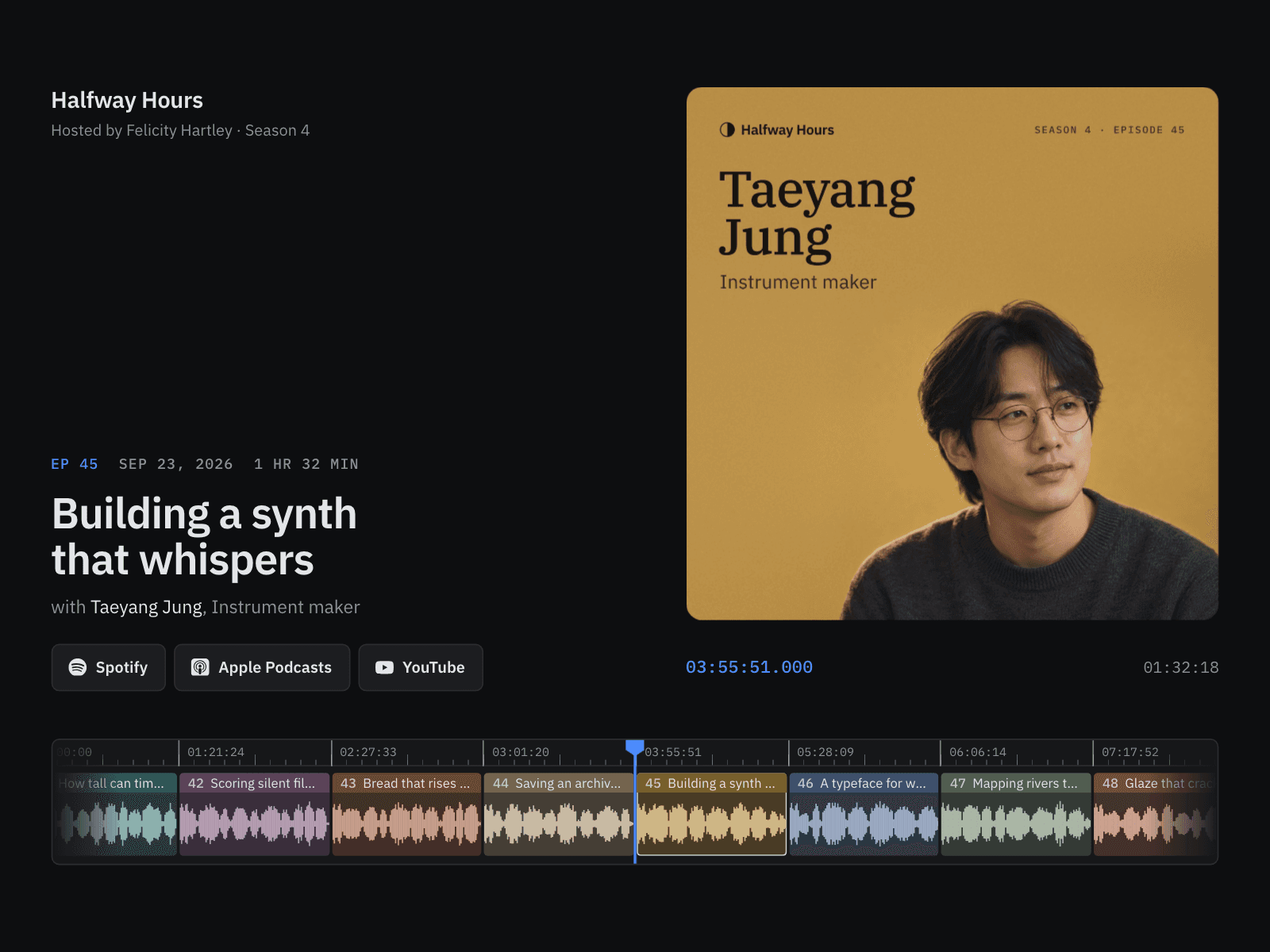Click ruler timecode 03:01:20

(x=521, y=752)
